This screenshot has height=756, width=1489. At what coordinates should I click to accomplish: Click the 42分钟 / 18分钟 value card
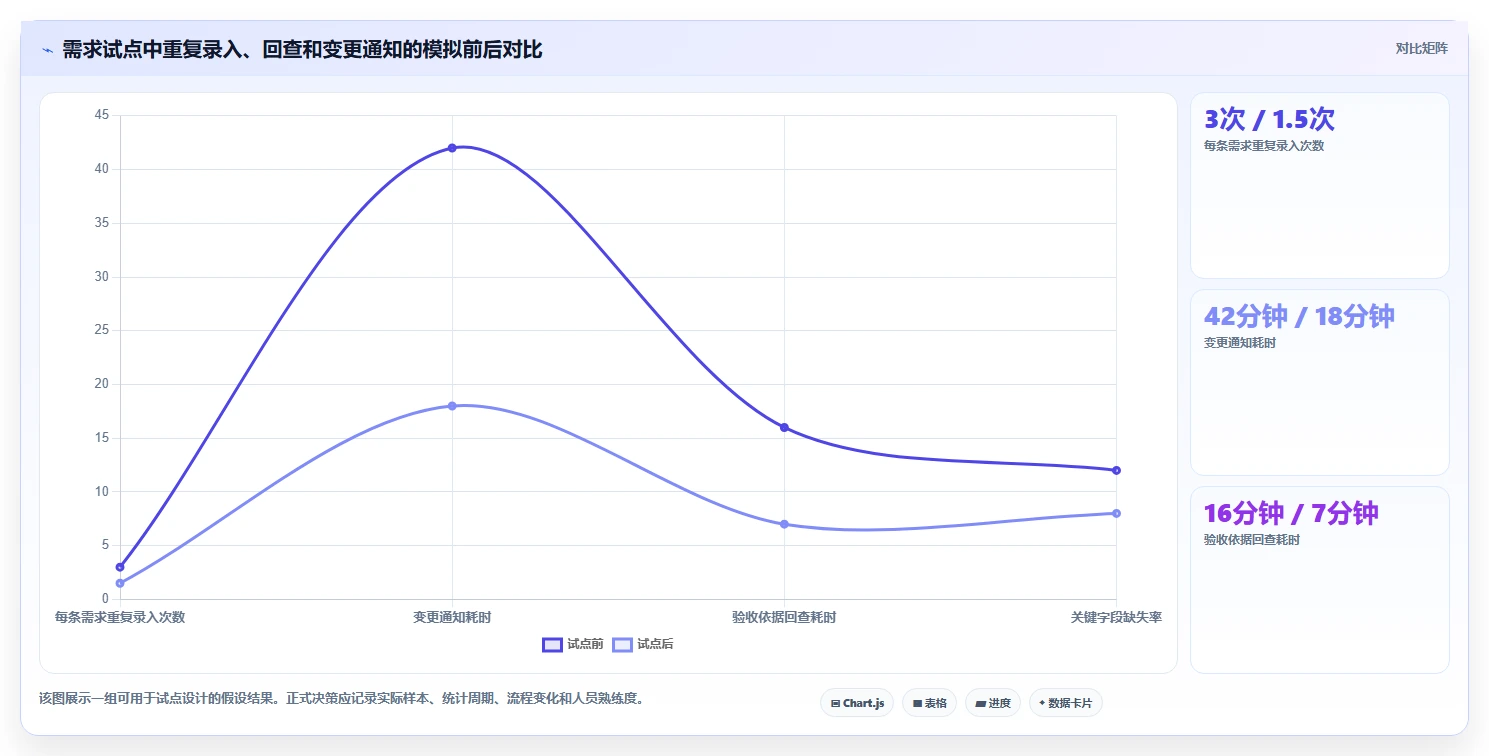1319,382
